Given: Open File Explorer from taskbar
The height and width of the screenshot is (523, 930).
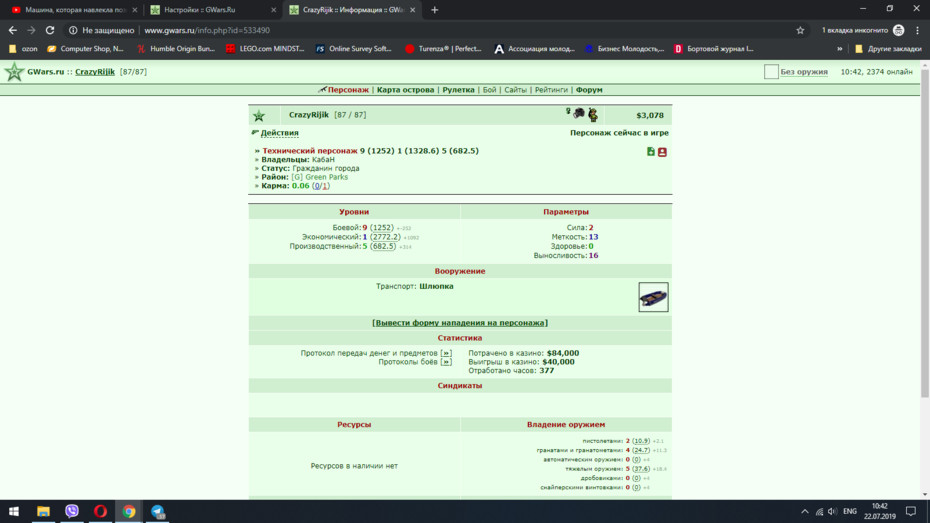Looking at the screenshot, I should [x=43, y=511].
